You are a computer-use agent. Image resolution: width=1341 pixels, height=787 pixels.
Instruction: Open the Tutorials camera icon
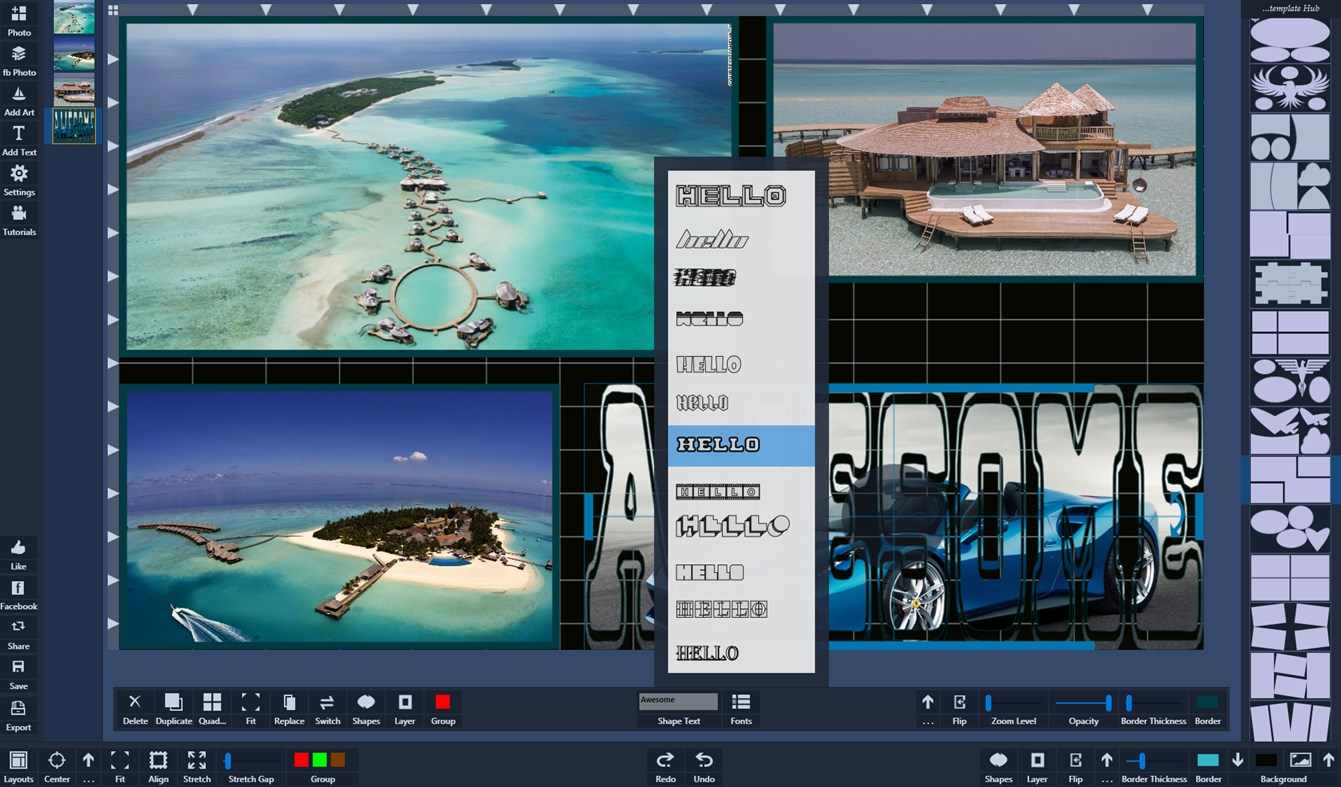click(x=18, y=214)
